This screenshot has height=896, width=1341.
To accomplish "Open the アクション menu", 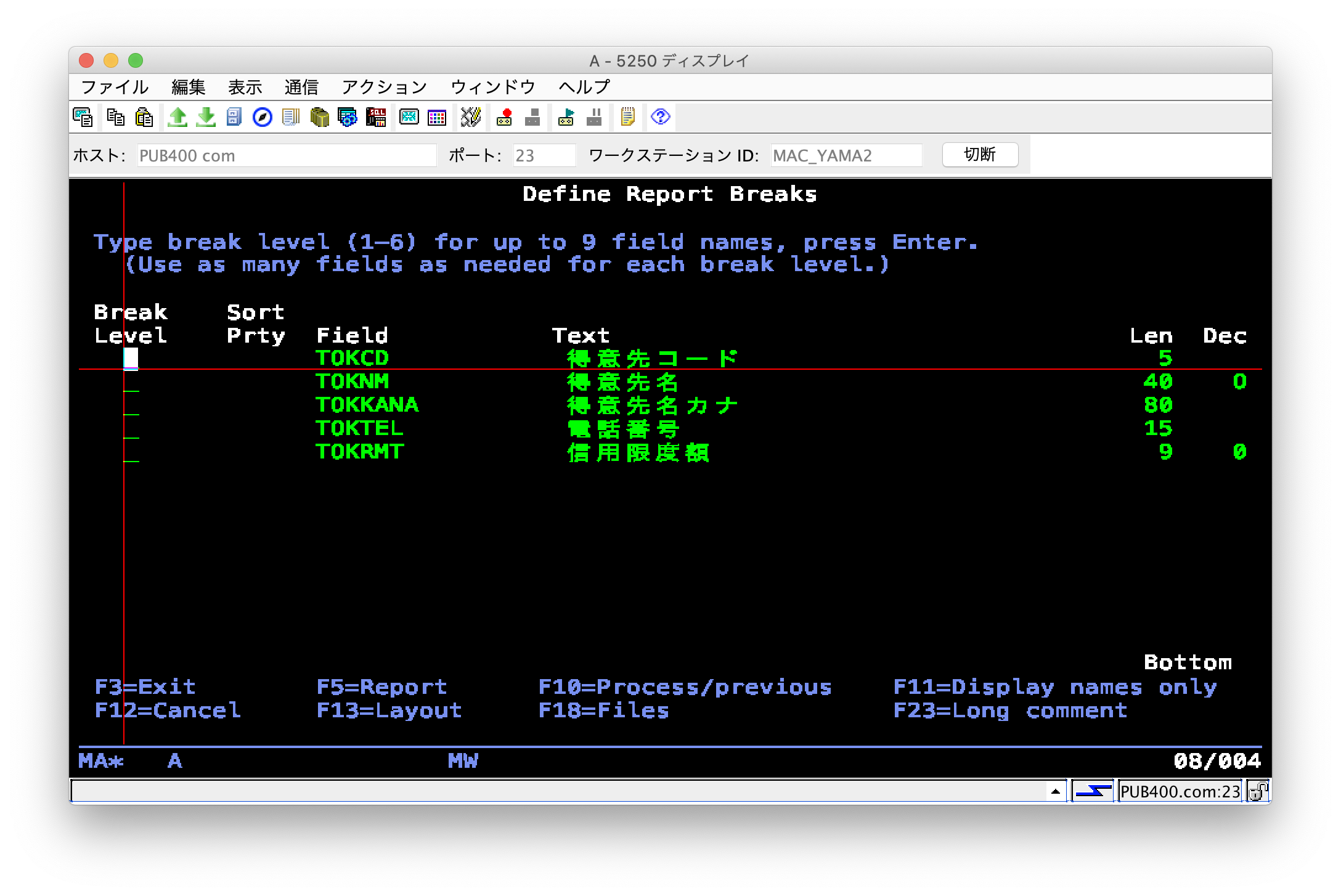I will coord(384,87).
